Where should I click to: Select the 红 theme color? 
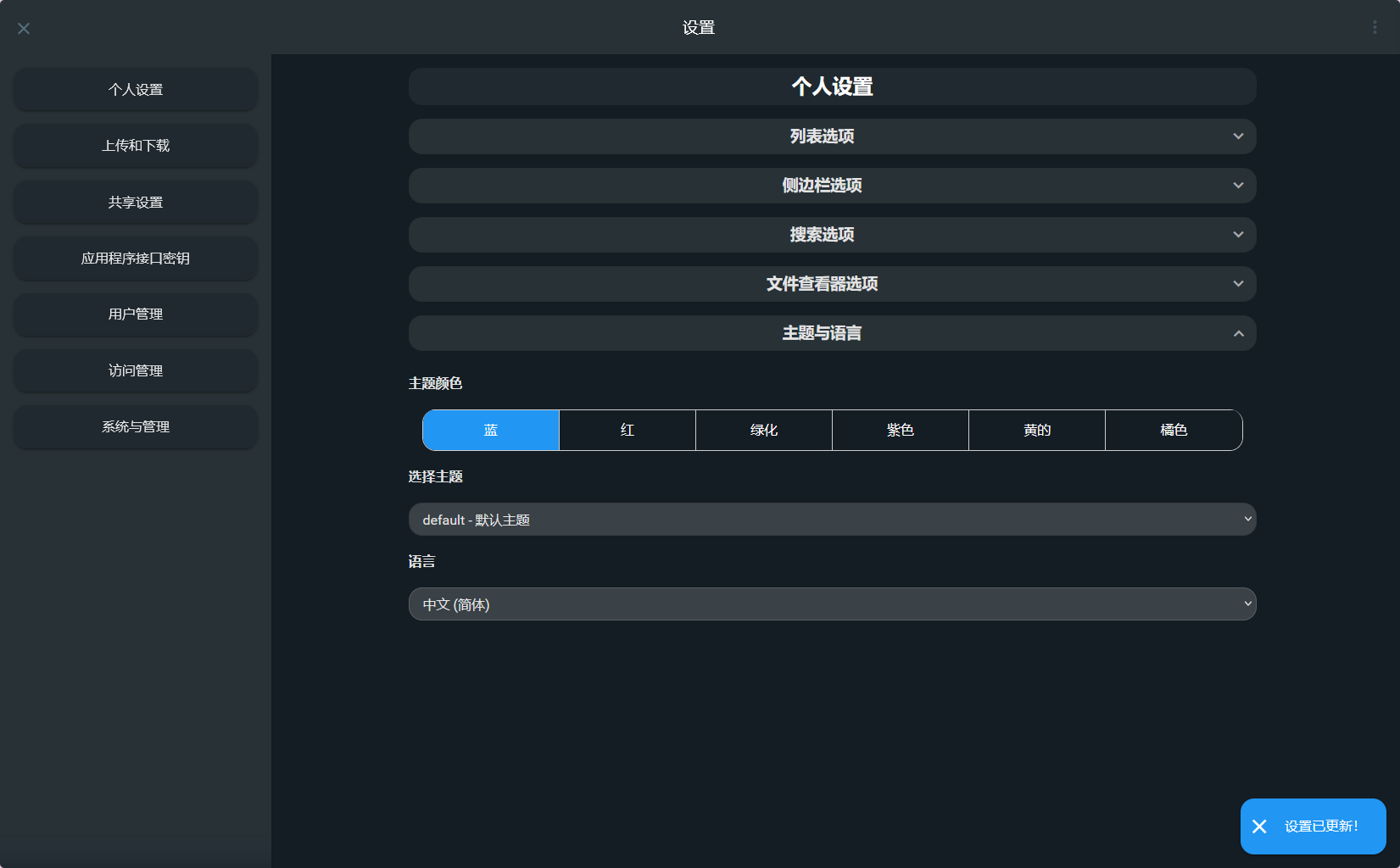pyautogui.click(x=627, y=430)
